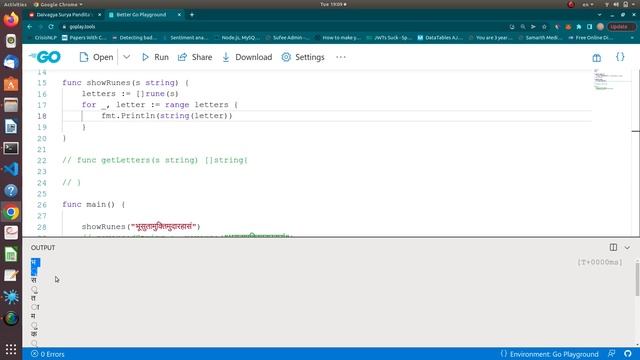Click the output panel scrollbar
Image resolution: width=640 pixels, height=360 pixels.
tap(637, 279)
